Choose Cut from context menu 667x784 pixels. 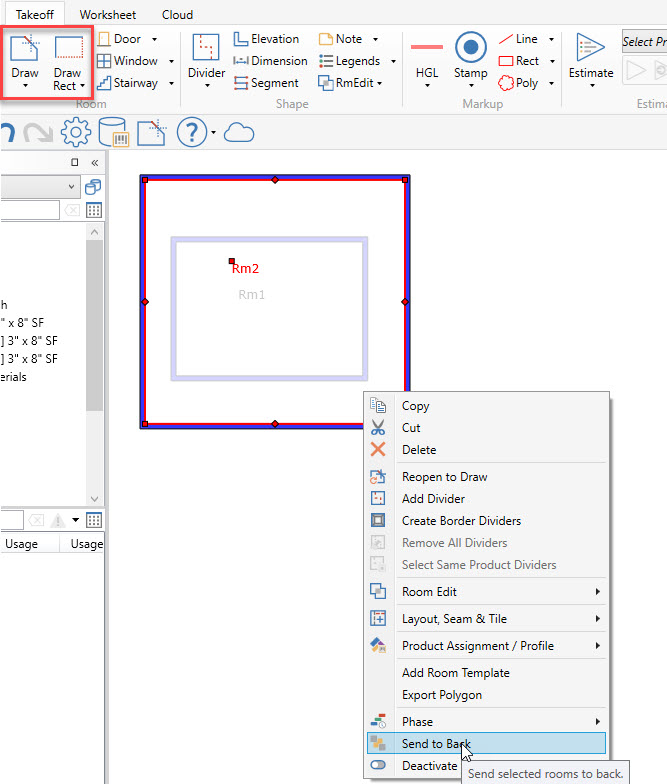[x=487, y=428]
